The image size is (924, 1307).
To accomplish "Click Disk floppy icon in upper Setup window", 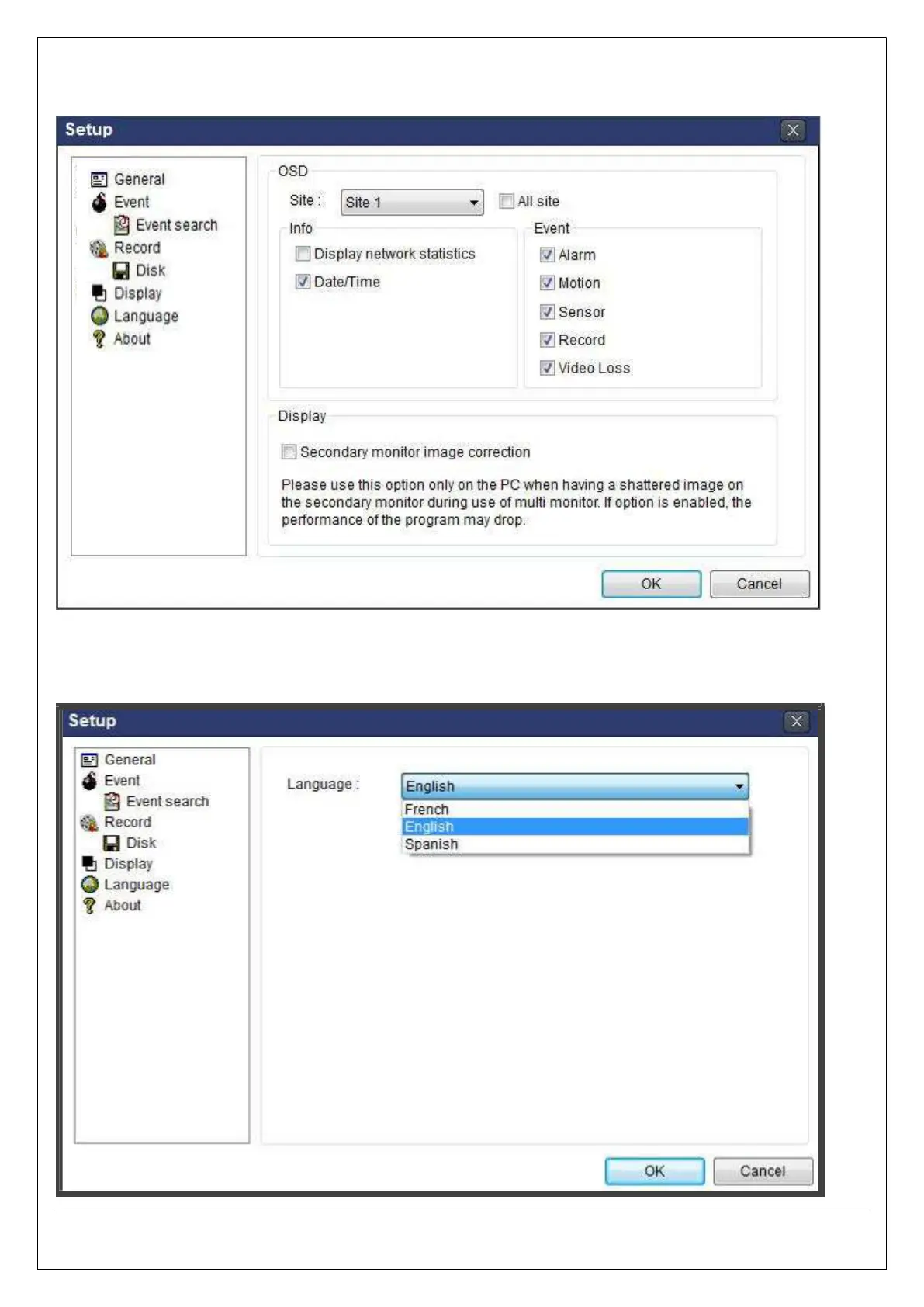I will pyautogui.click(x=121, y=271).
